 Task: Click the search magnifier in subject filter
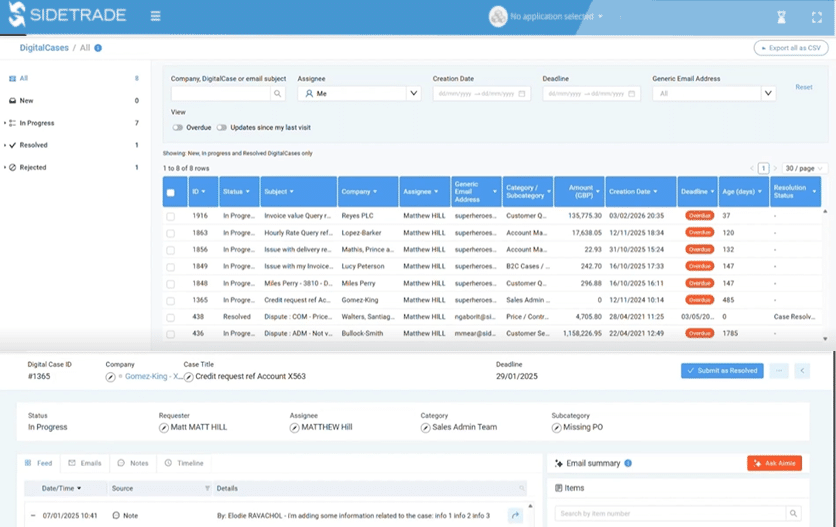[277, 94]
